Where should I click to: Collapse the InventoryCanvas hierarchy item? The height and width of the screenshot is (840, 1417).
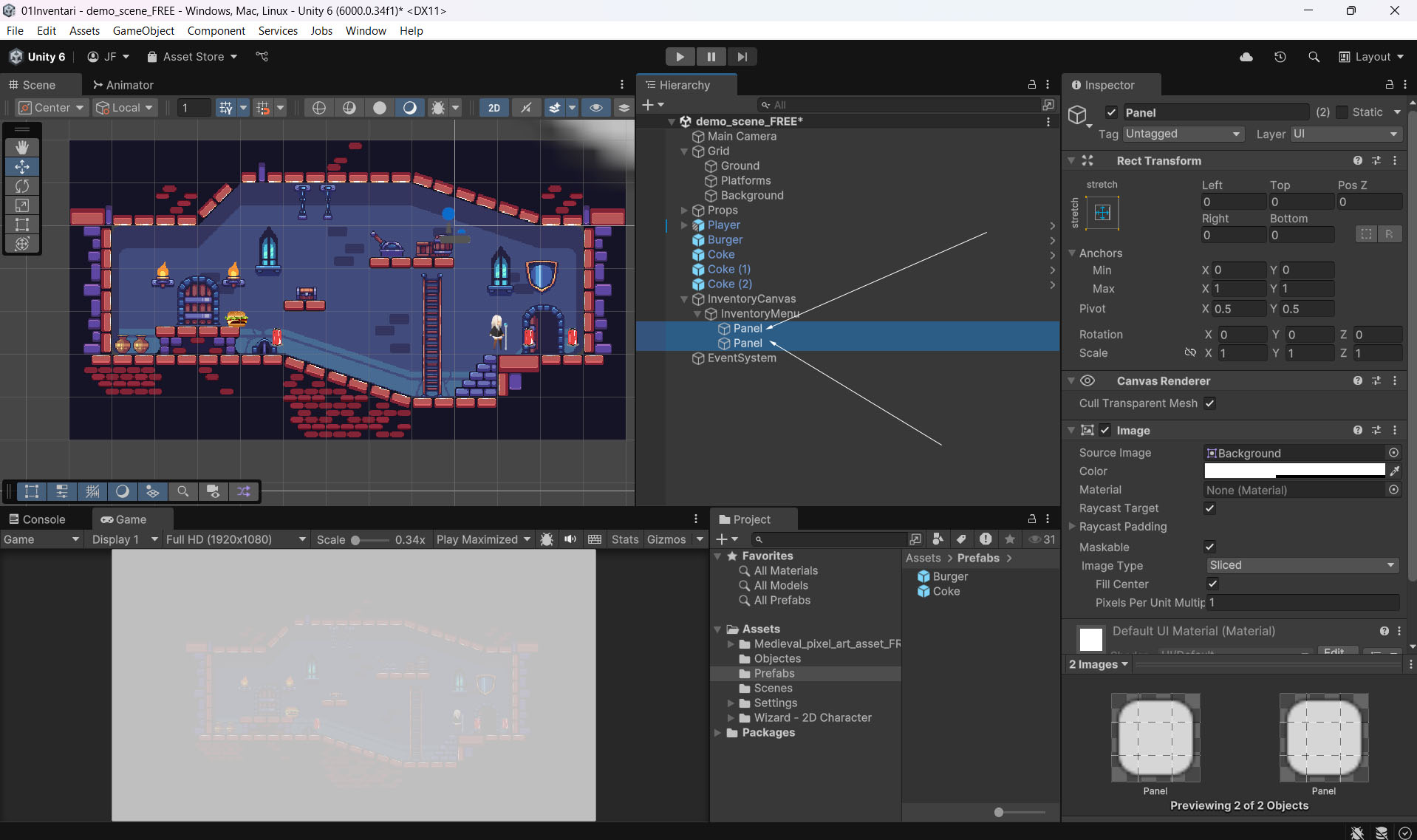click(x=684, y=299)
